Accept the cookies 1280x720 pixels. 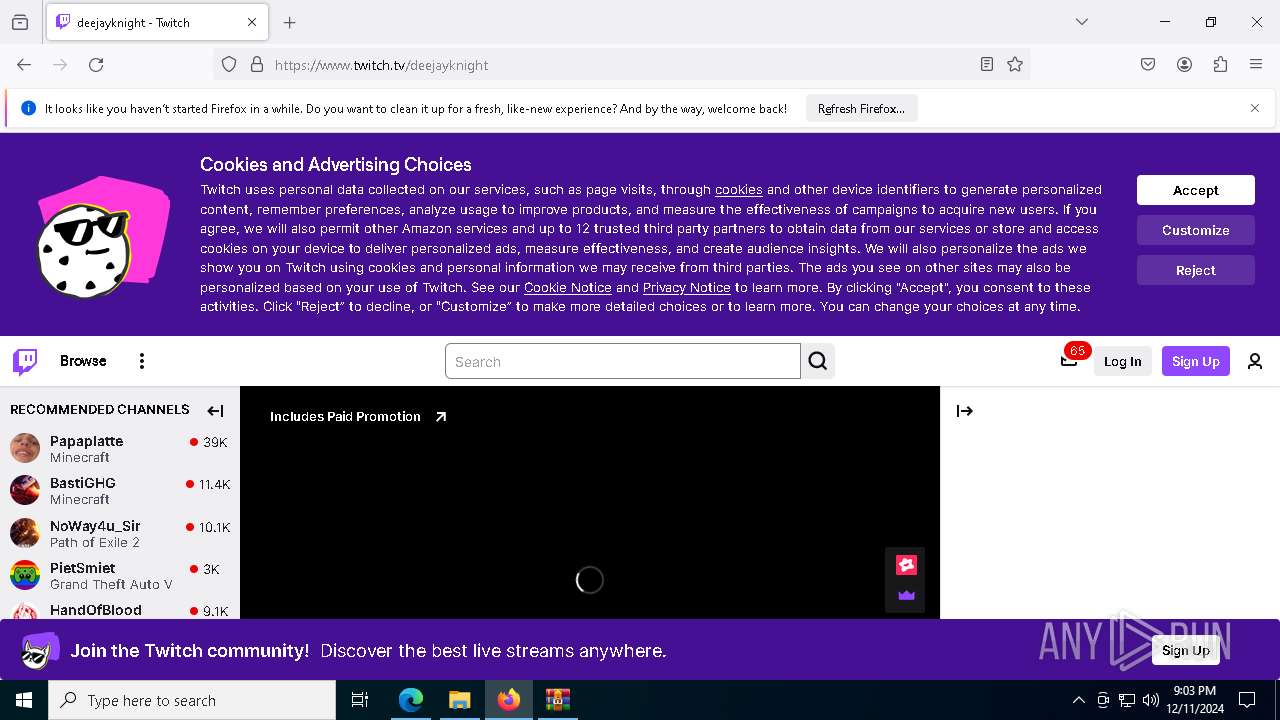[1195, 190]
